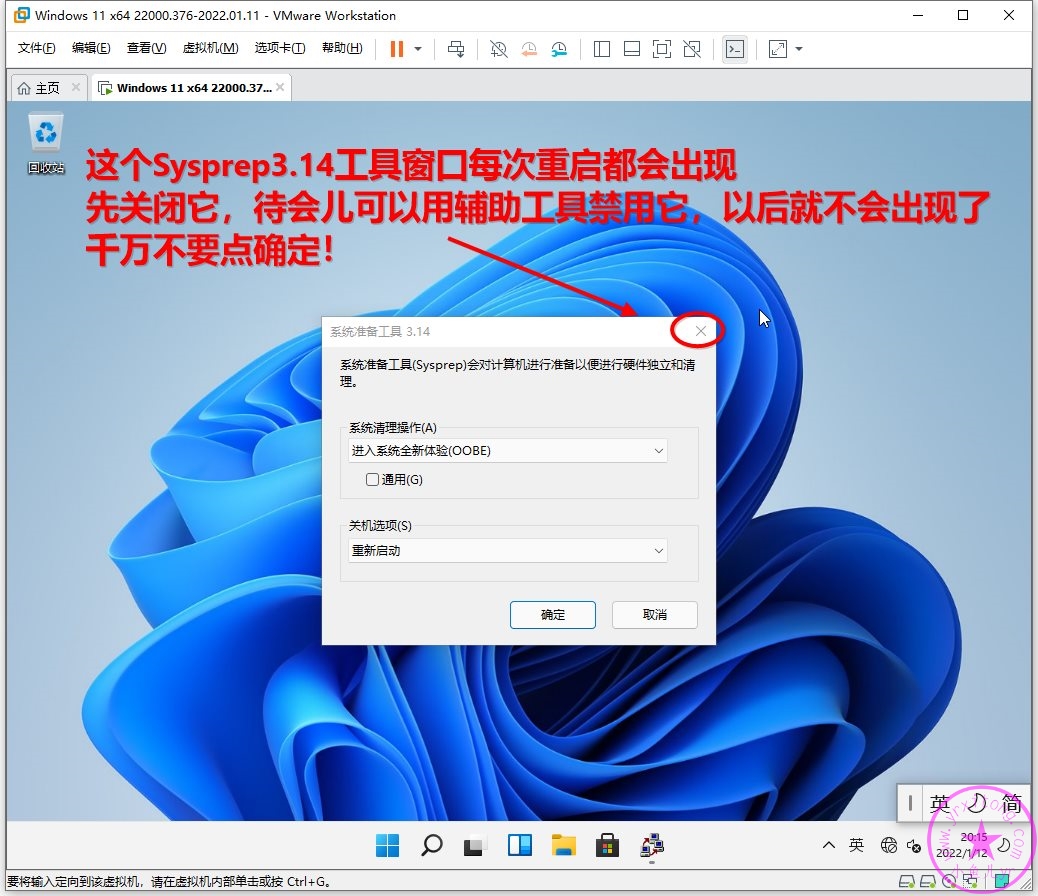
Task: Select the 回收站 desktop icon
Action: (46, 143)
